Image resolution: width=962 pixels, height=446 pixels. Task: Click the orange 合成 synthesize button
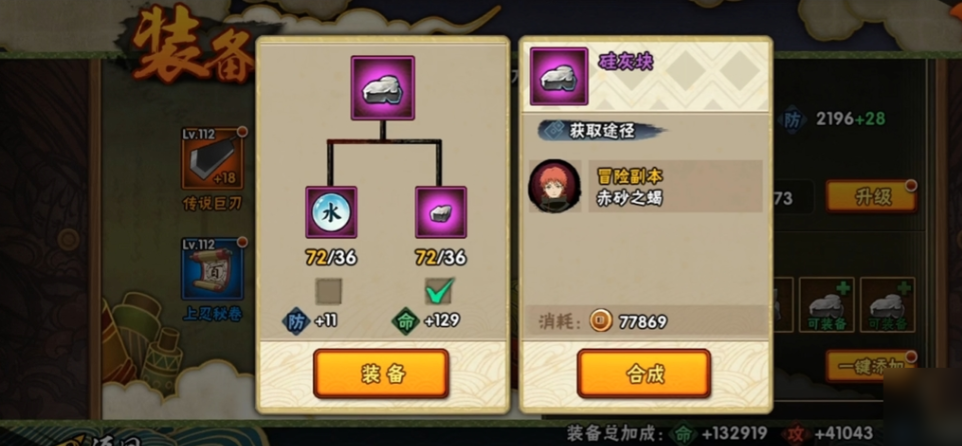644,374
